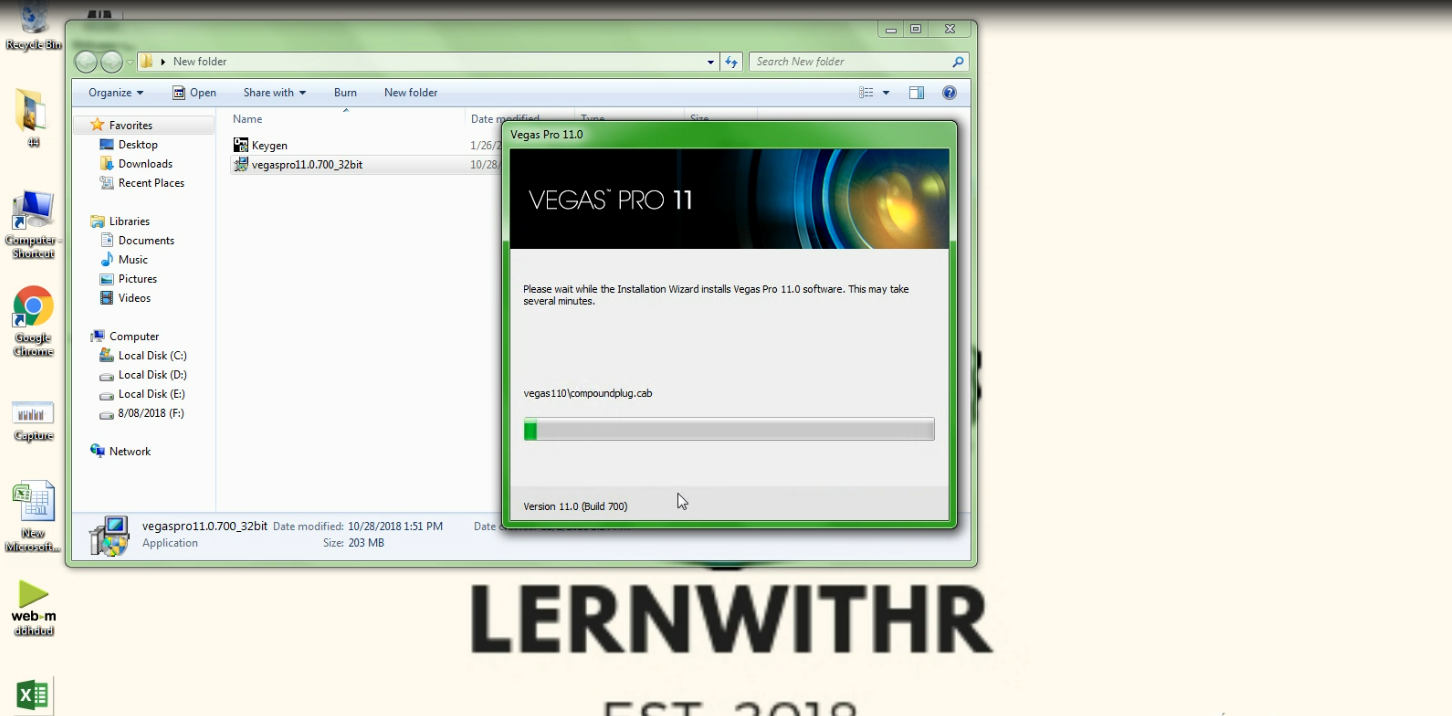This screenshot has height=716, width=1452.
Task: Click the Vegas Pro 11.0 dialog title bar
Action: 729,134
